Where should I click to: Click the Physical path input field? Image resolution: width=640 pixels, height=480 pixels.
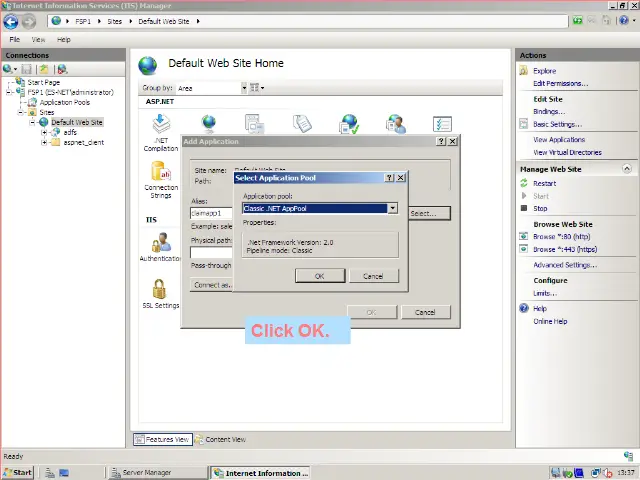point(211,252)
